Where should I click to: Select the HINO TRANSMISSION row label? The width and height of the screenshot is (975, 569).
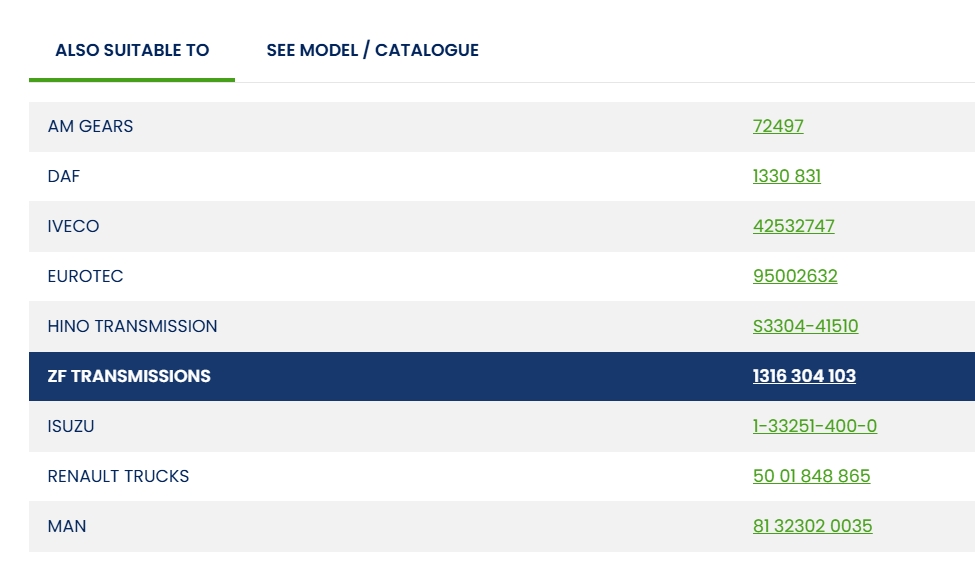coord(132,326)
